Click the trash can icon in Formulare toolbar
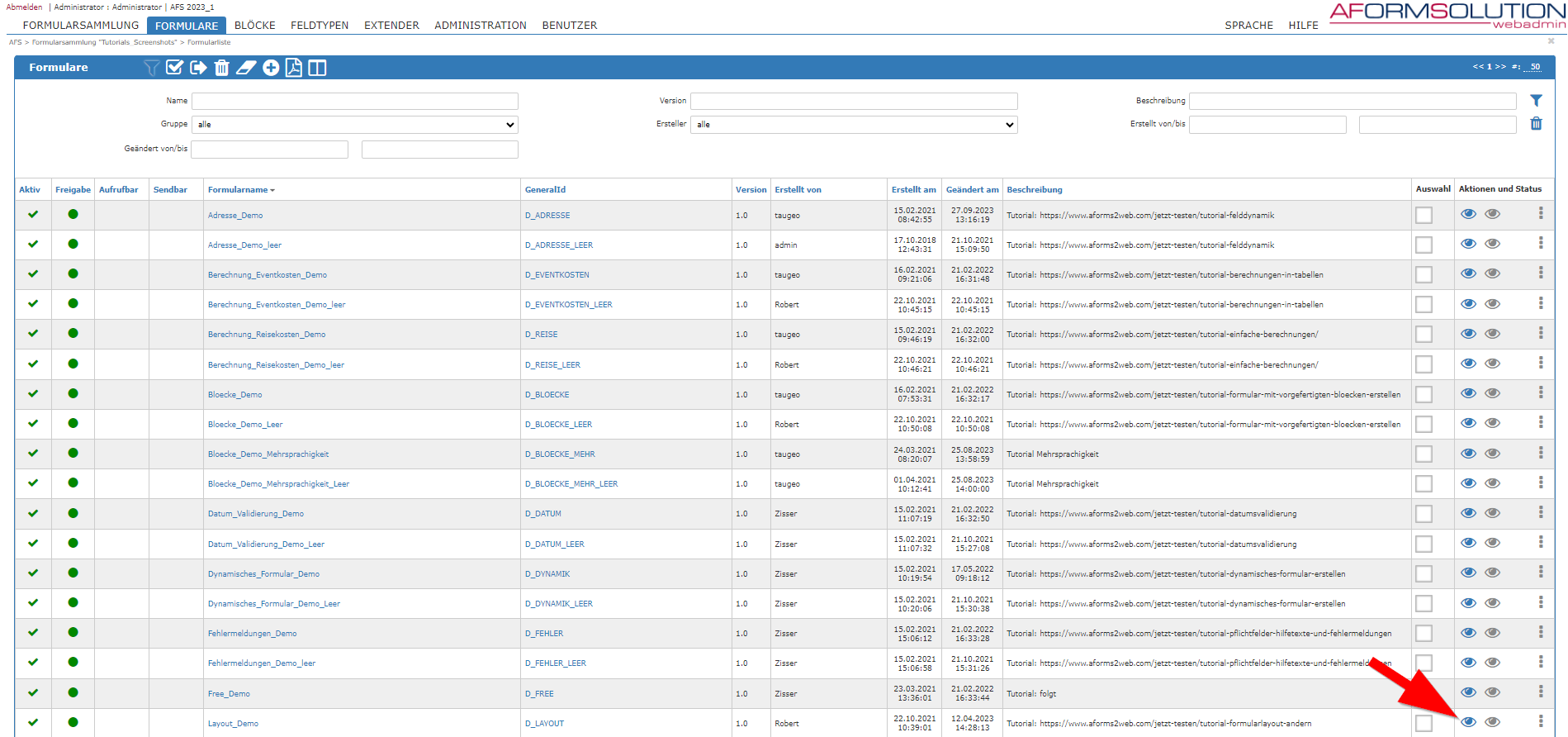Viewport: 1568px width, 737px height. click(x=221, y=68)
